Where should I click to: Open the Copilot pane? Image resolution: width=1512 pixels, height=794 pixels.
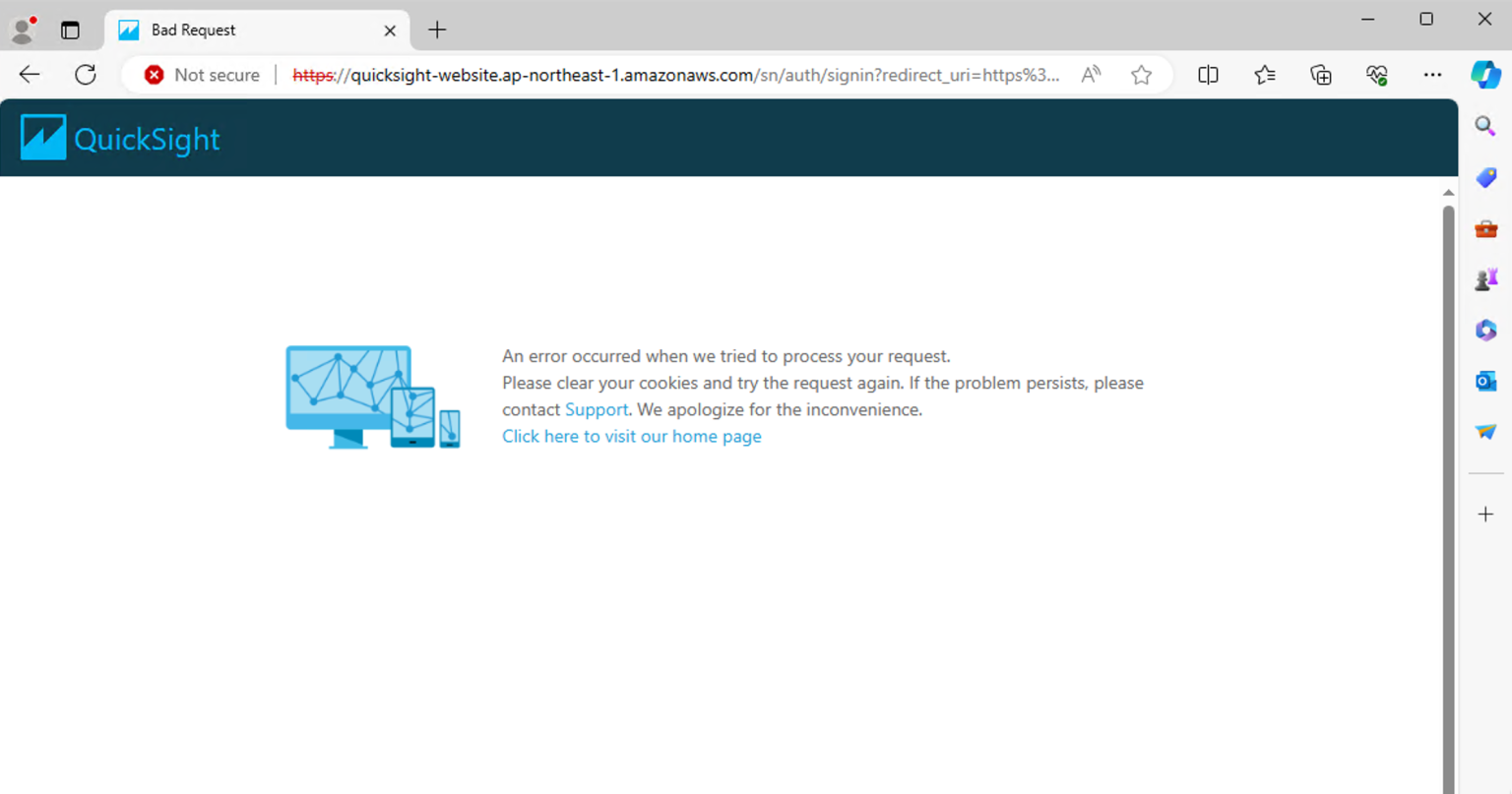(1485, 74)
